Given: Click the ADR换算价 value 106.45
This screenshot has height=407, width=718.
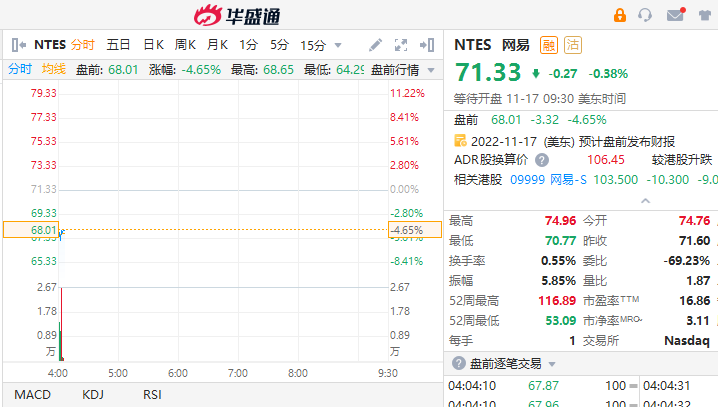Looking at the screenshot, I should coord(606,160).
